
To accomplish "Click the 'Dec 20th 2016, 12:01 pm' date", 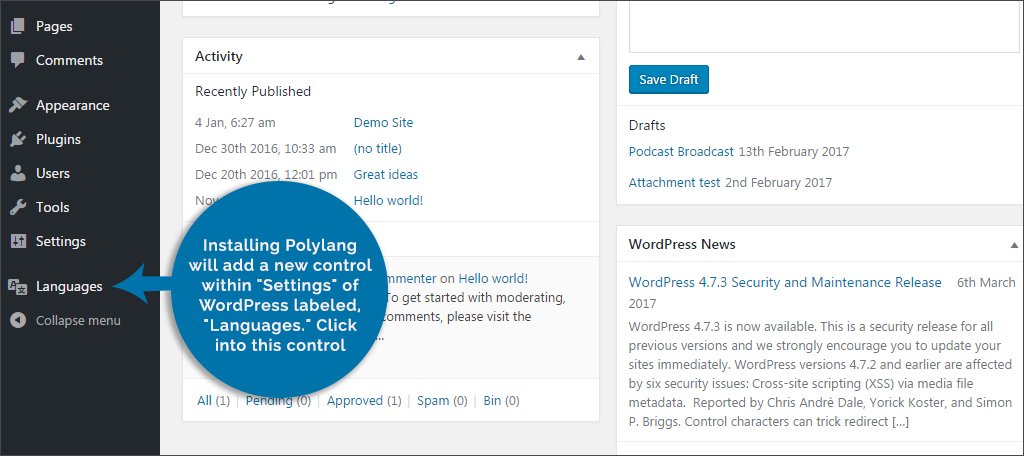I will [x=266, y=174].
